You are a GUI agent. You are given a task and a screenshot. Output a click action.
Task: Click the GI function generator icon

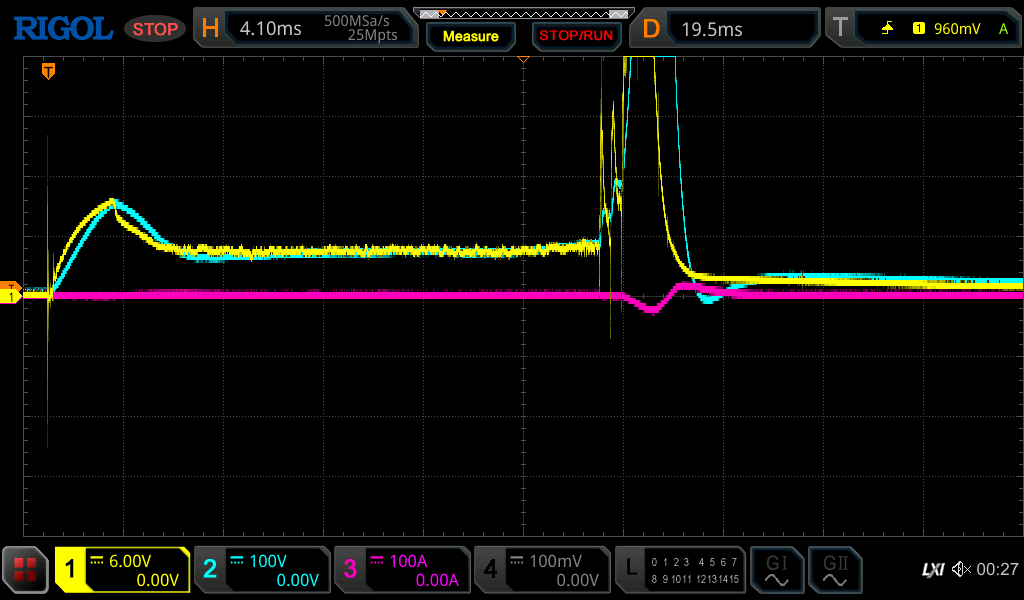point(776,570)
